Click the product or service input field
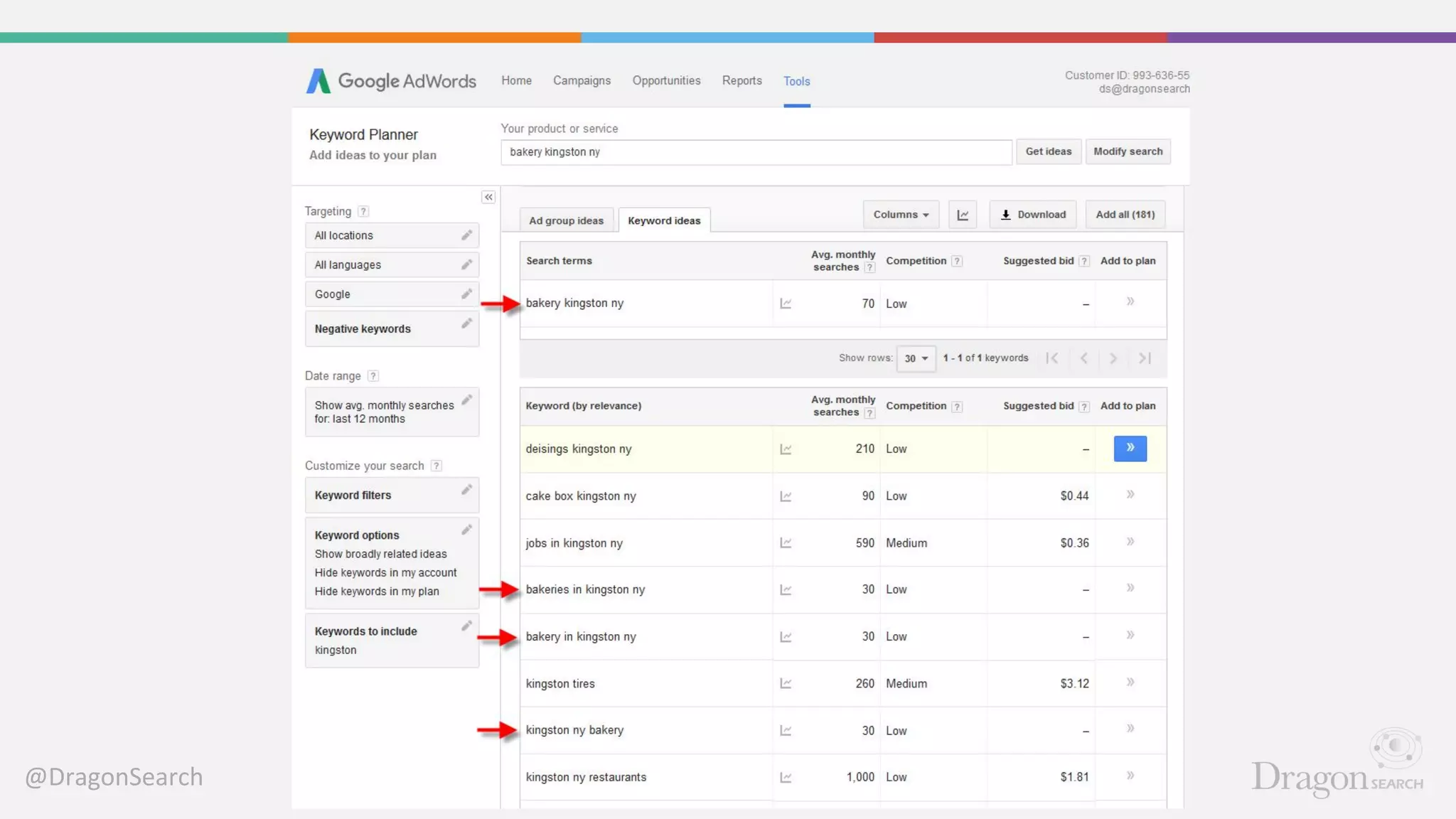This screenshot has height=819, width=1456. point(756,152)
